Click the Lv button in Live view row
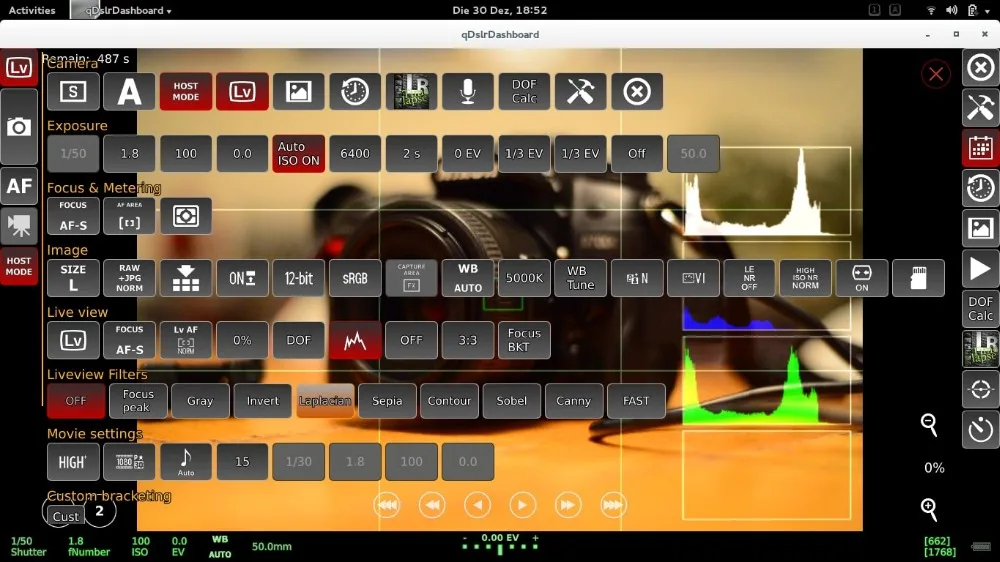This screenshot has height=562, width=1000. click(73, 340)
